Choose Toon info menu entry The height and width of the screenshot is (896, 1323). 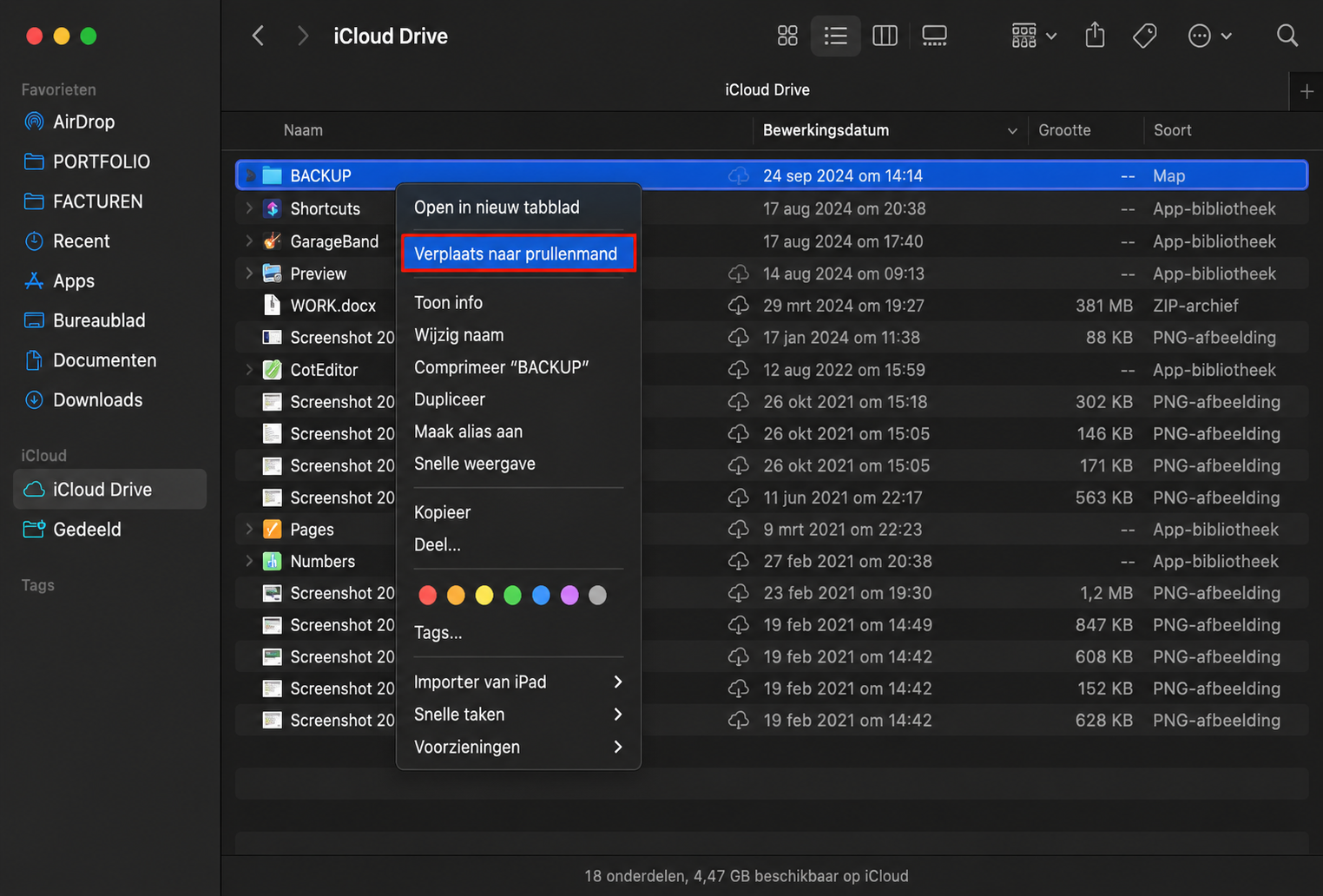[518, 302]
